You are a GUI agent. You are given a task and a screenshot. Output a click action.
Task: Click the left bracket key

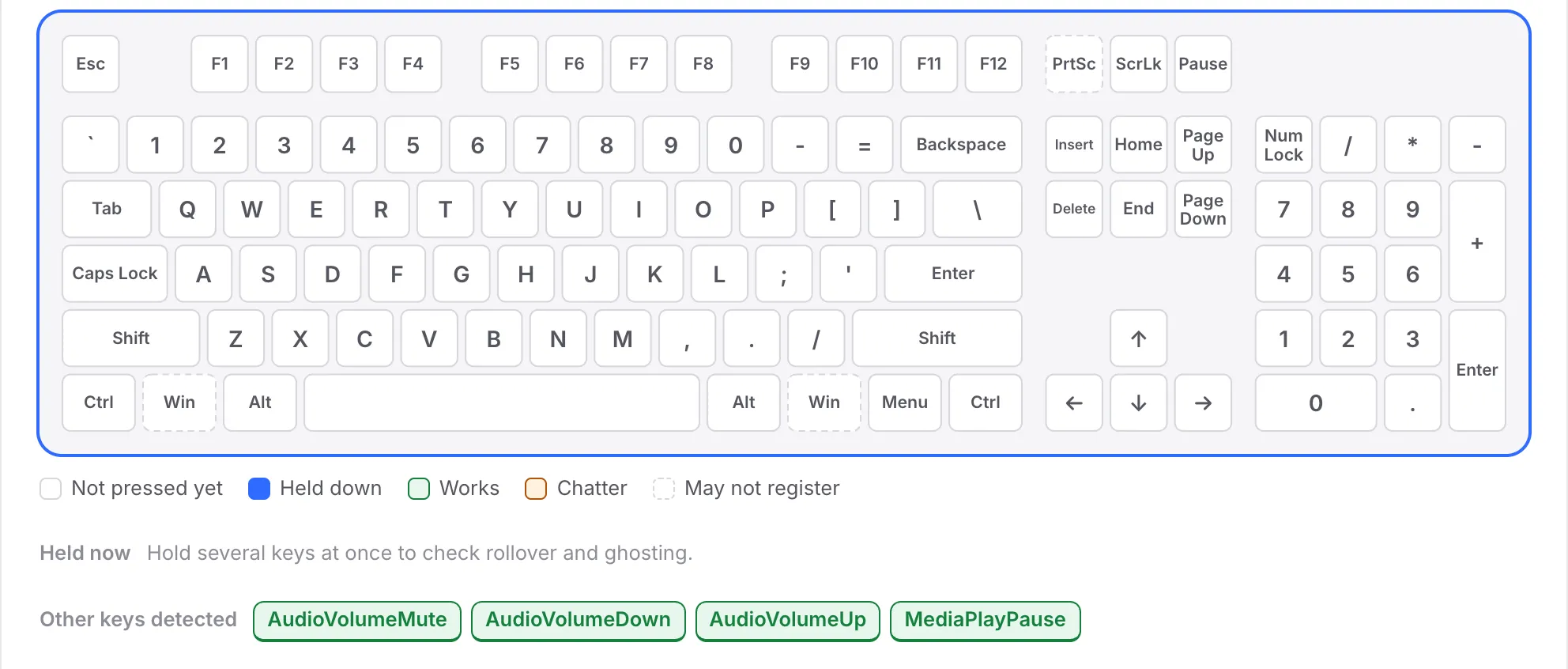coord(832,209)
